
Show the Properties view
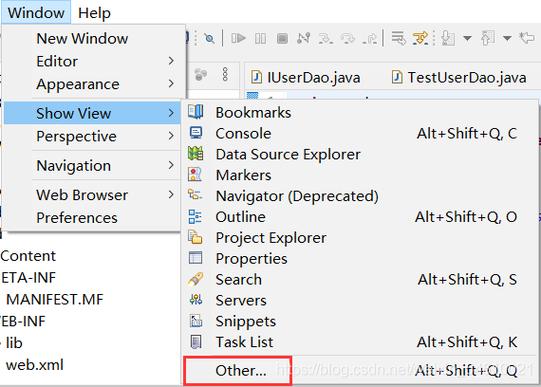[360, 258]
